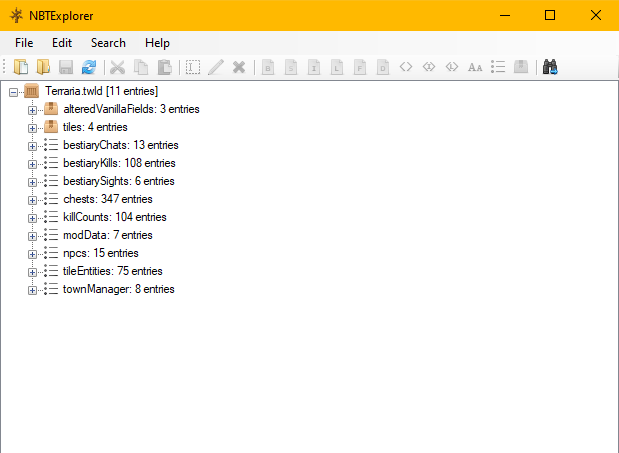Open the Edit menu
The height and width of the screenshot is (453, 619).
click(x=62, y=43)
